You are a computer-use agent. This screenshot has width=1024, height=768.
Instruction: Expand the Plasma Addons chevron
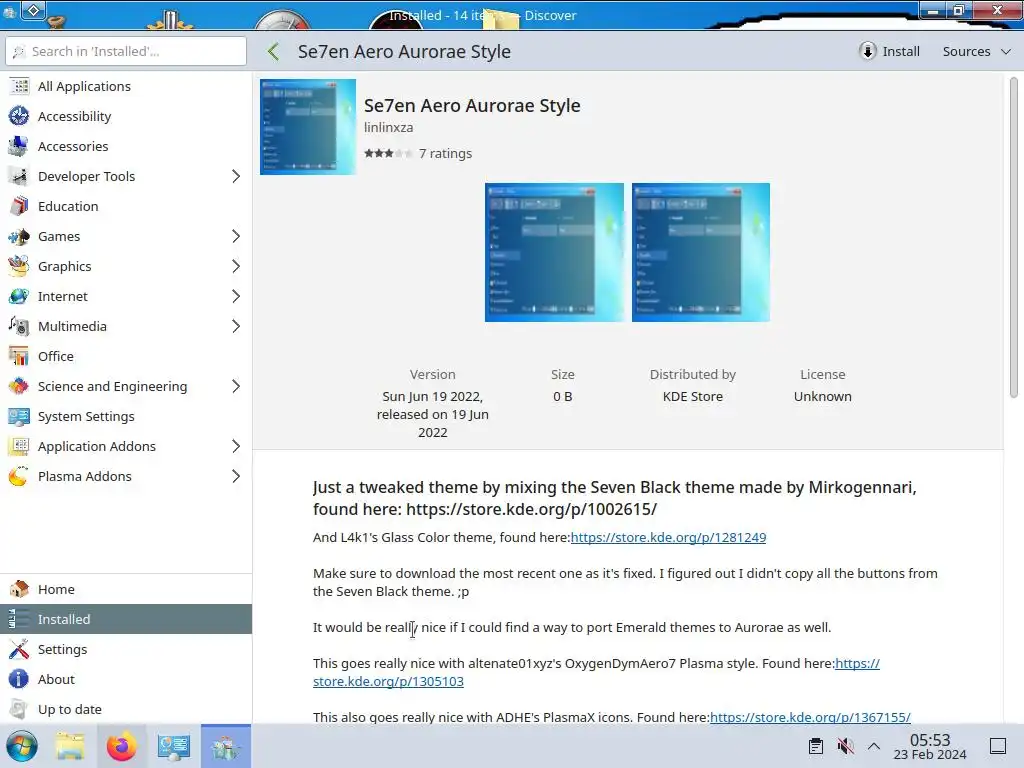(236, 477)
